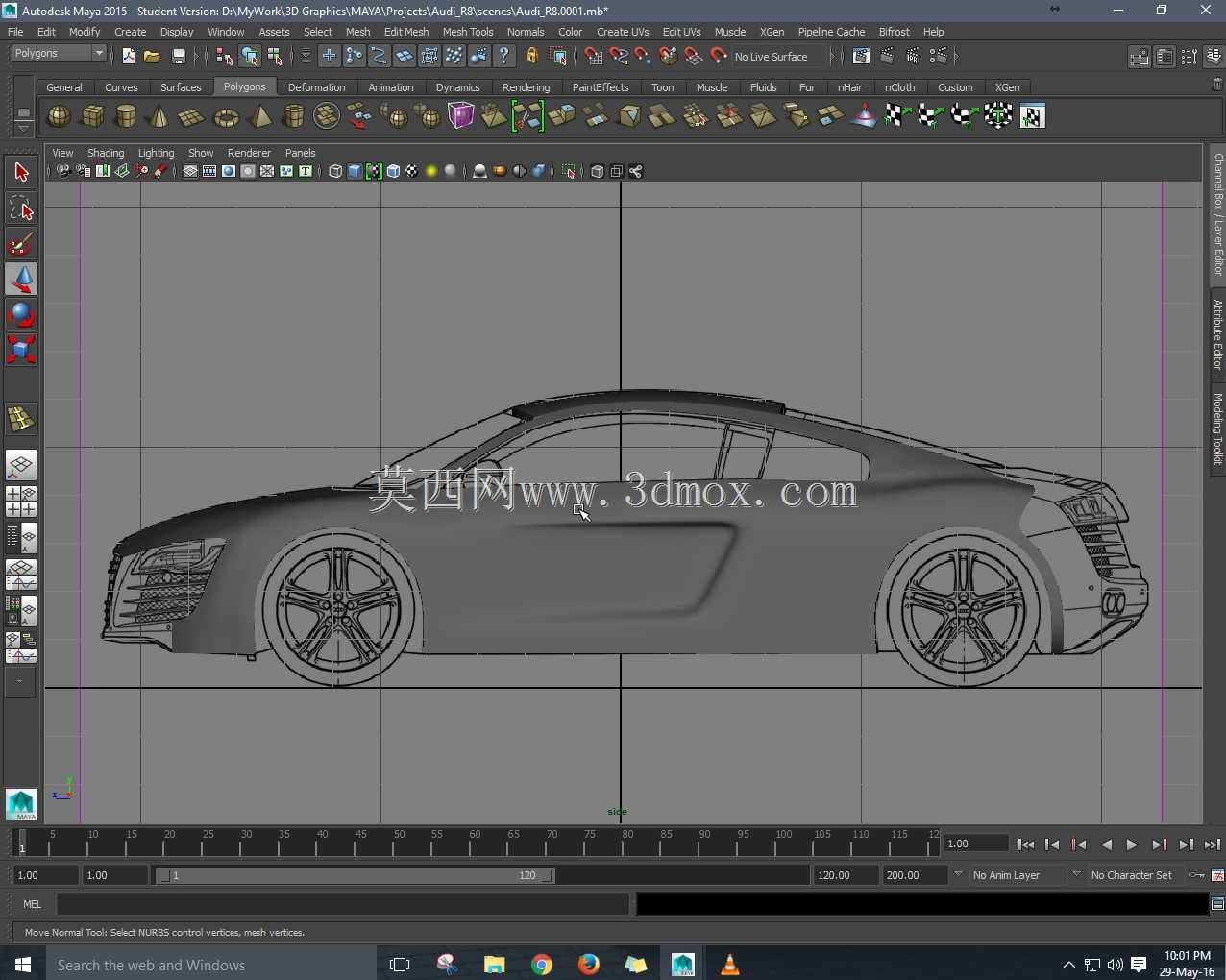Toggle textured display in viewport panel
Image resolution: width=1226 pixels, height=980 pixels.
point(412,172)
